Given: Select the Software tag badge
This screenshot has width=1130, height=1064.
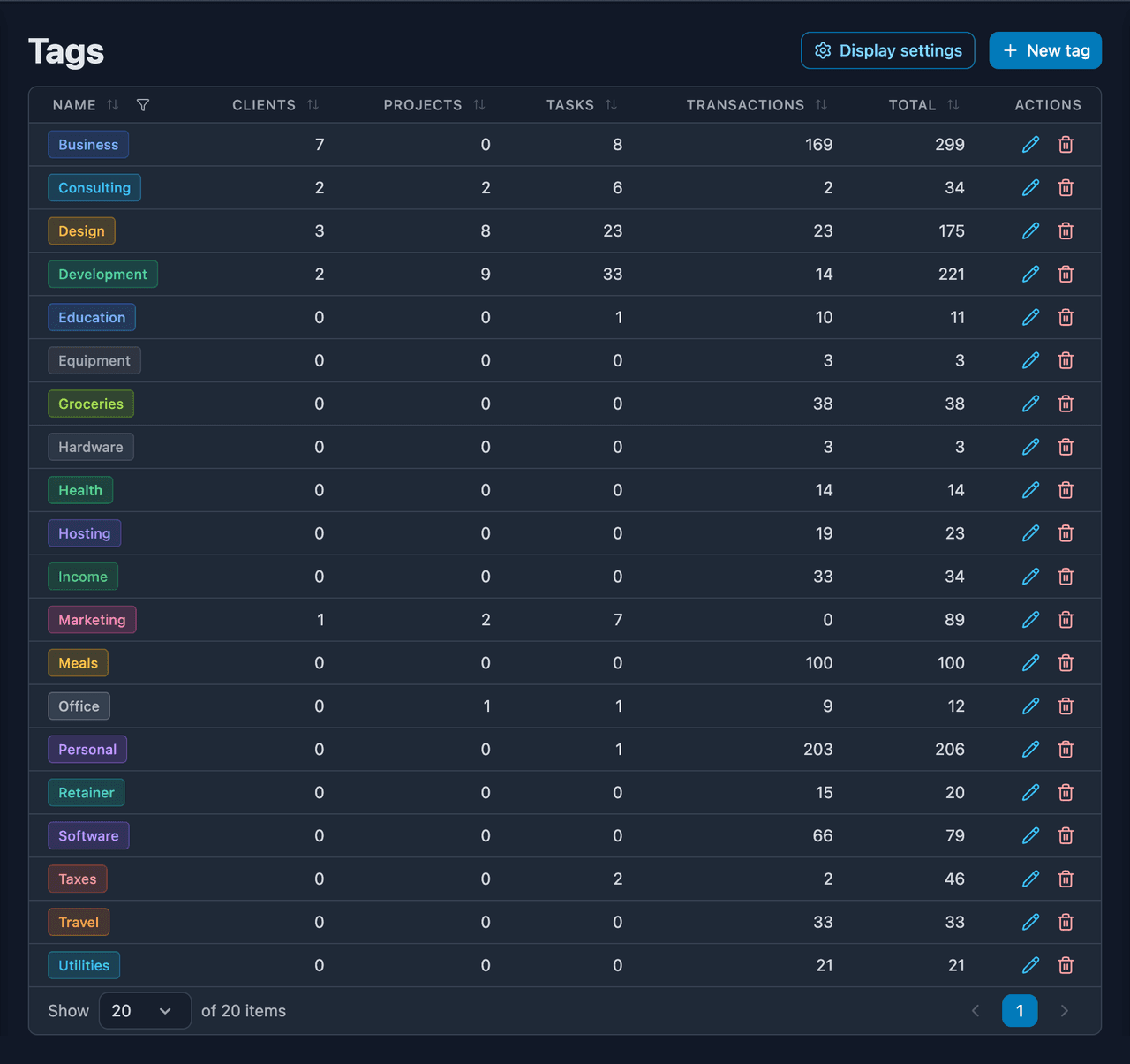Looking at the screenshot, I should click(x=88, y=837).
